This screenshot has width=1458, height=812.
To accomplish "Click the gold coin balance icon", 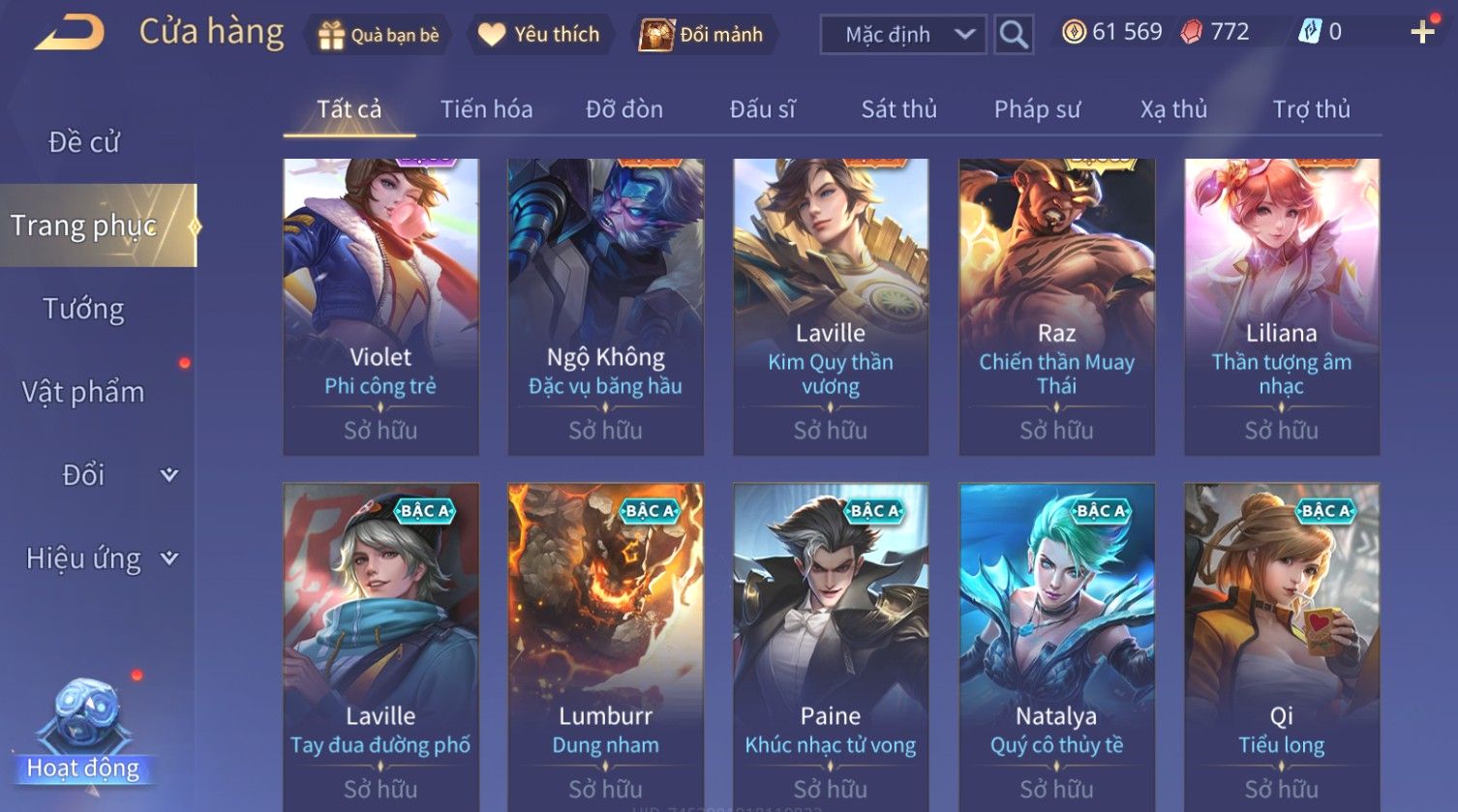I will click(1074, 32).
